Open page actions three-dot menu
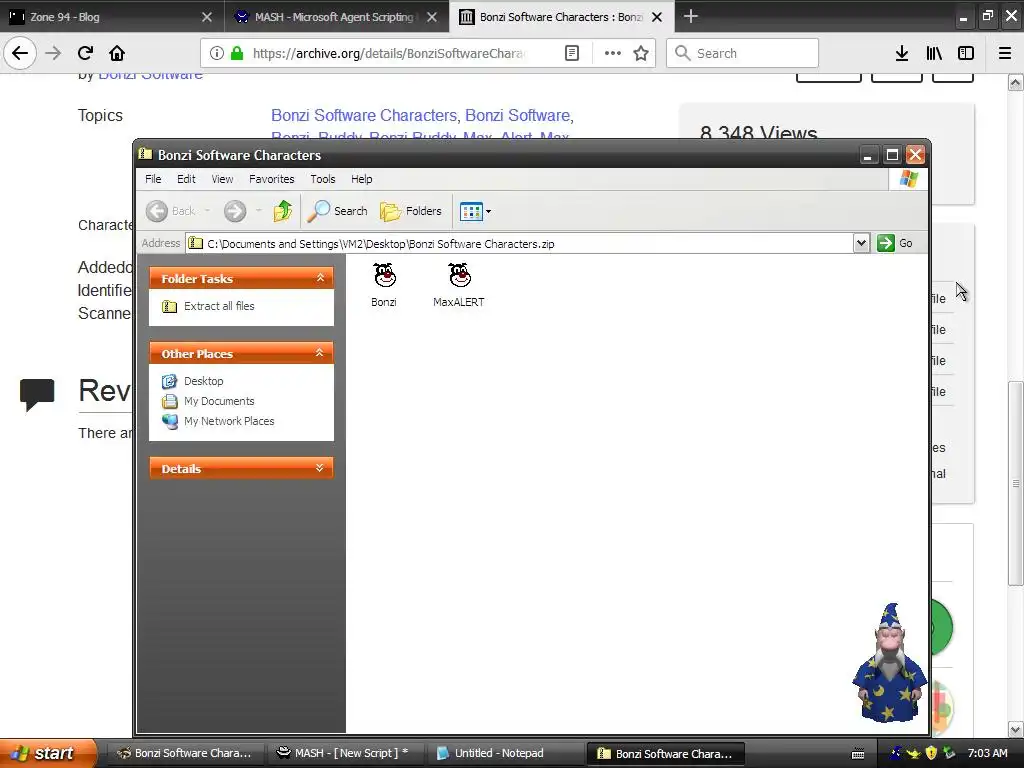The image size is (1024, 768). (x=613, y=54)
